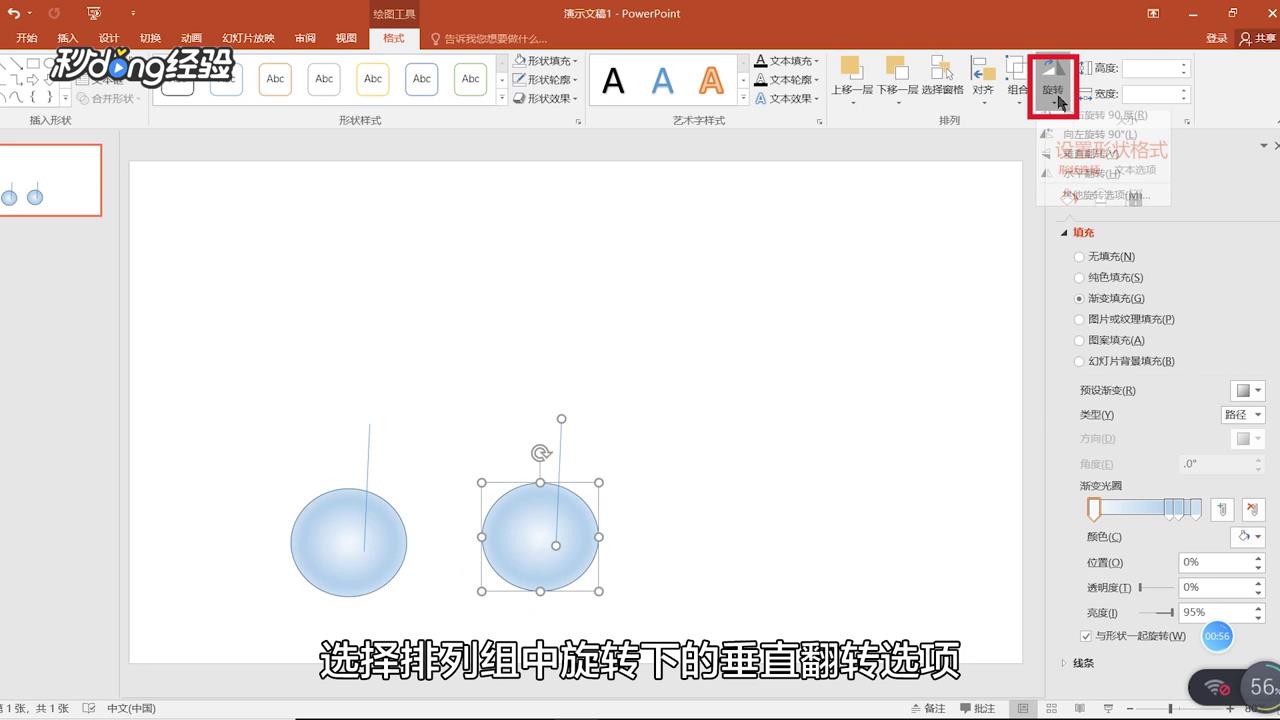Image resolution: width=1280 pixels, height=720 pixels.
Task: Click the Chinese (中文(中国)) language indicator
Action: (131, 708)
